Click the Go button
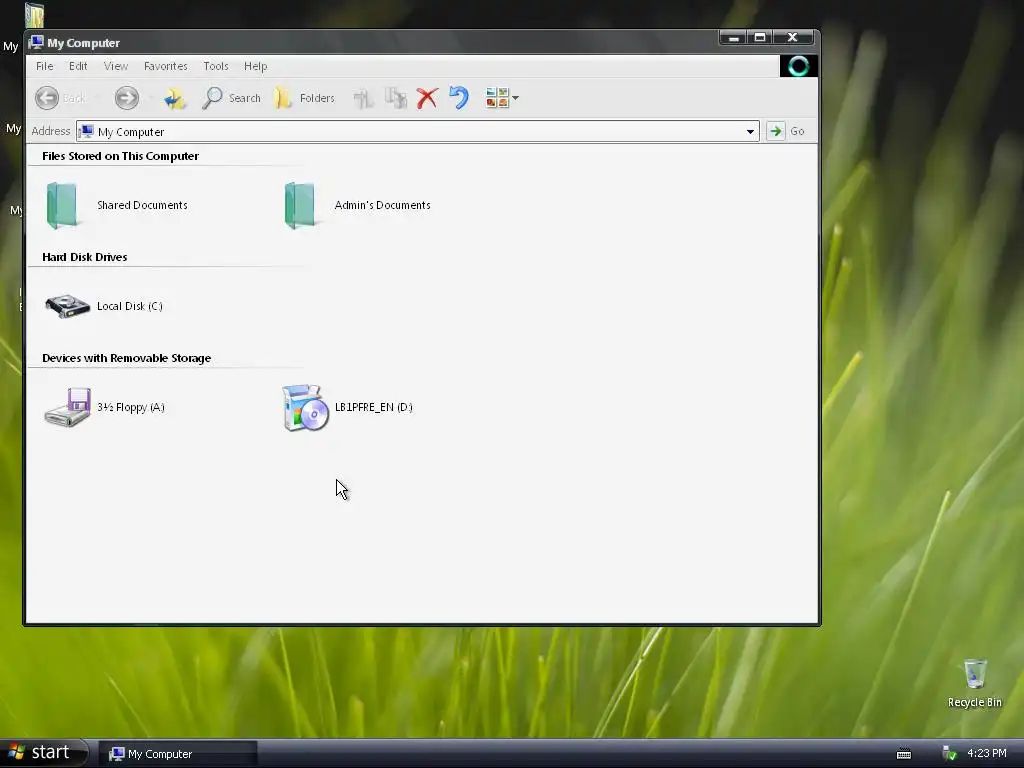The height and width of the screenshot is (768, 1024). [x=786, y=131]
